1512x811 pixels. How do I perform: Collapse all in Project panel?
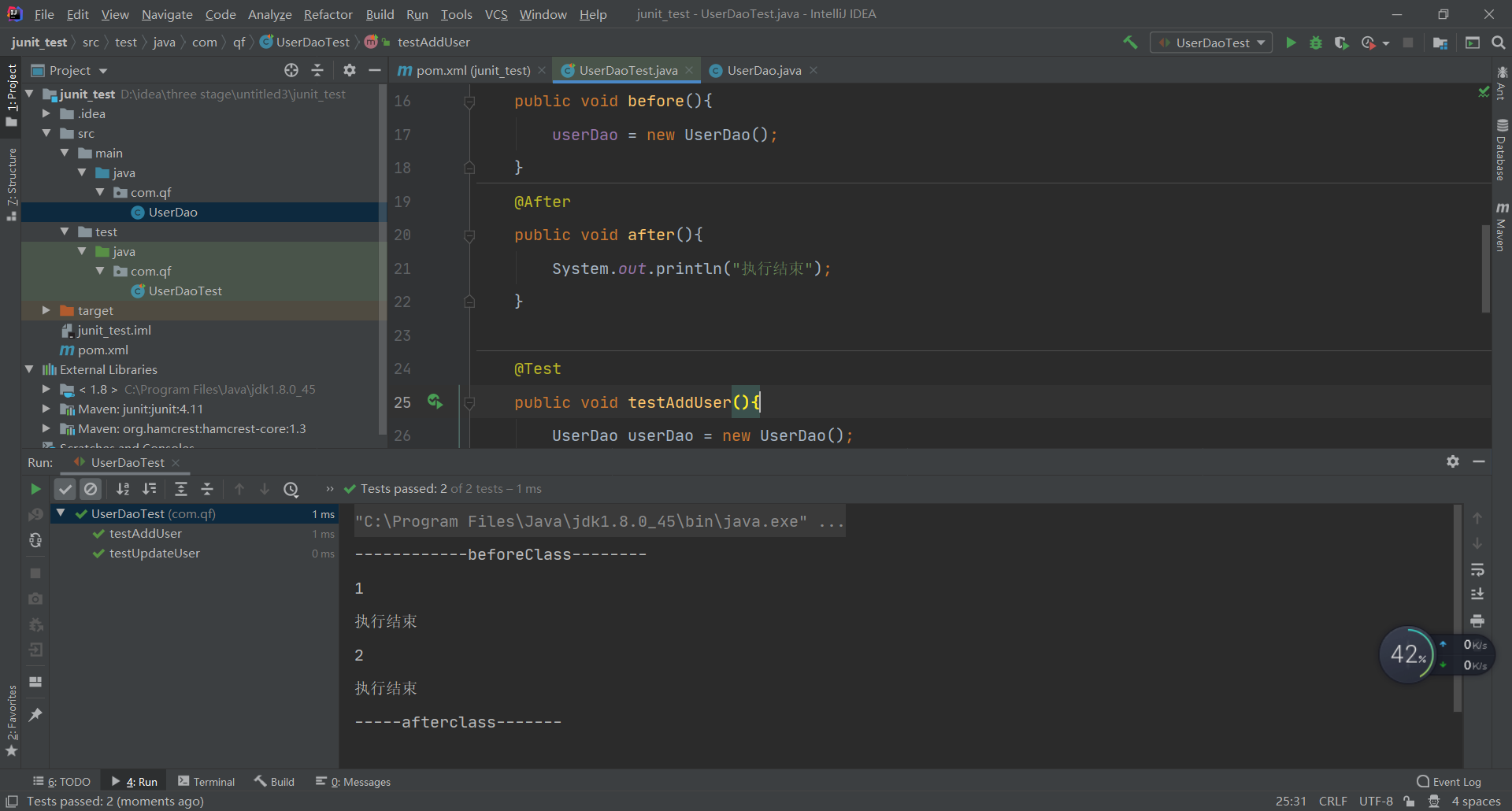317,70
